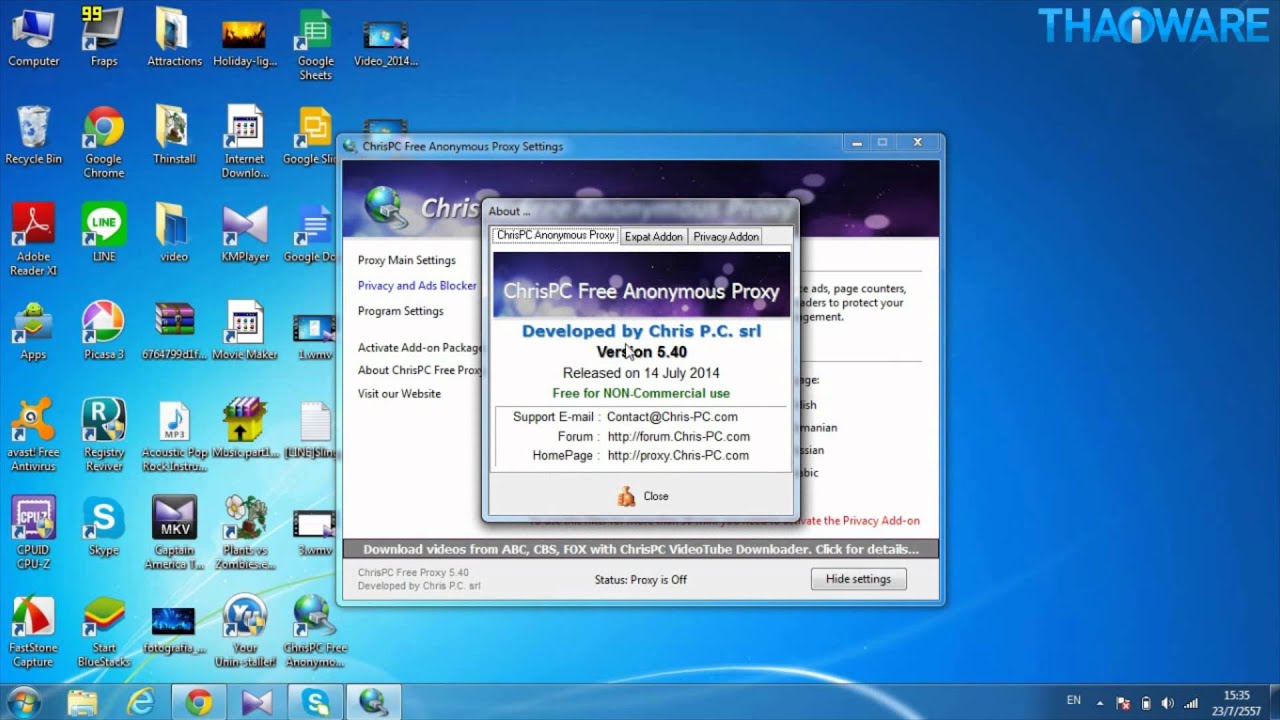Switch to Skype on the taskbar
This screenshot has width=1280, height=720.
(x=316, y=702)
